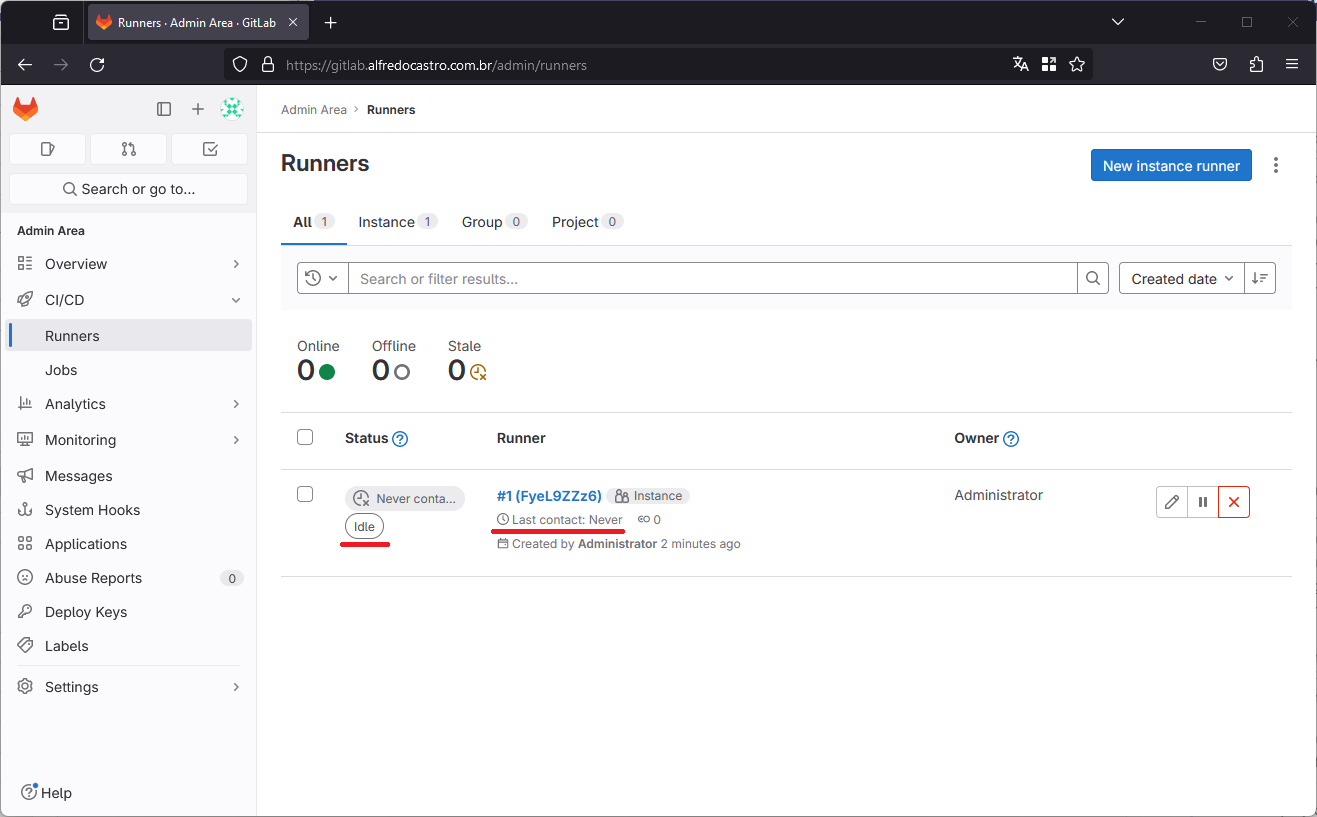The height and width of the screenshot is (817, 1317).
Task: Bookmark this page with star icon
Action: [1077, 65]
